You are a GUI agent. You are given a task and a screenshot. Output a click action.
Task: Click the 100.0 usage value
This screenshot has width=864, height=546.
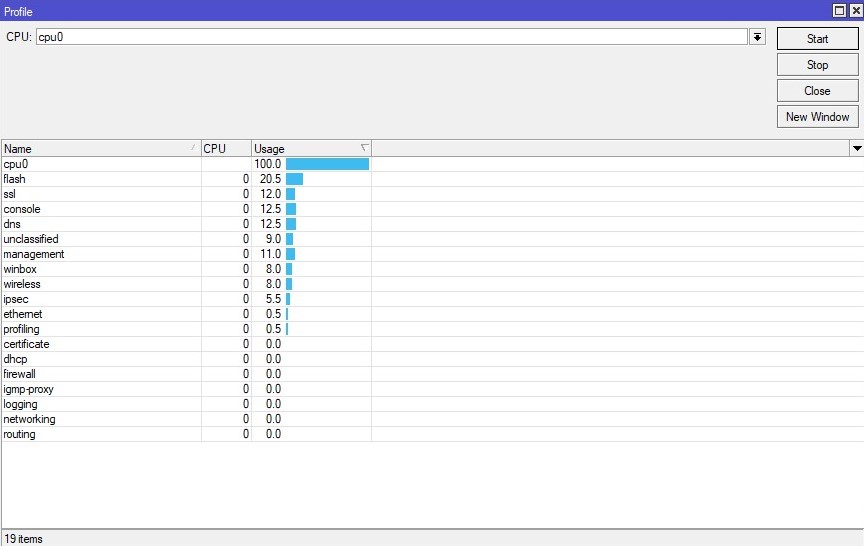coord(267,164)
